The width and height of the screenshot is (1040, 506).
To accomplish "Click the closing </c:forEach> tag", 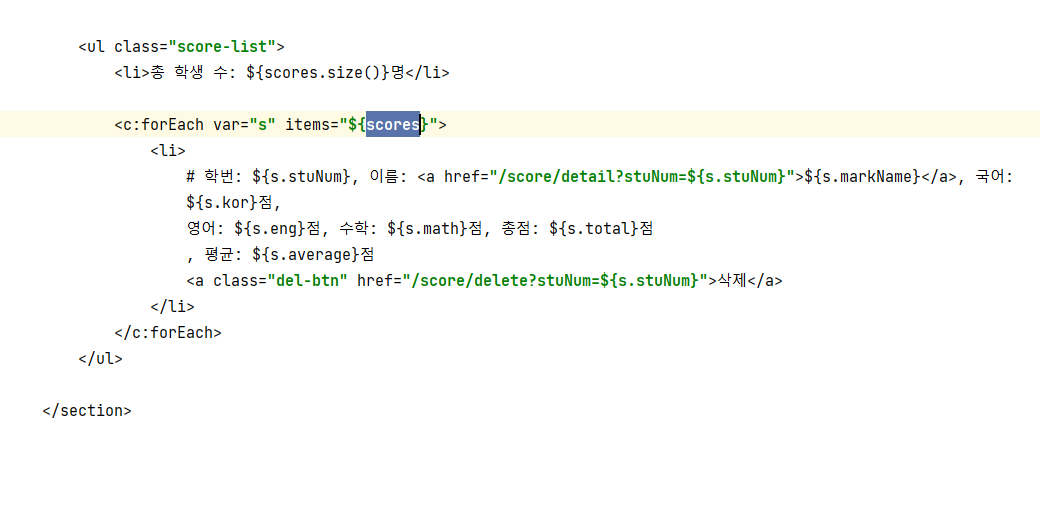I will (x=168, y=332).
